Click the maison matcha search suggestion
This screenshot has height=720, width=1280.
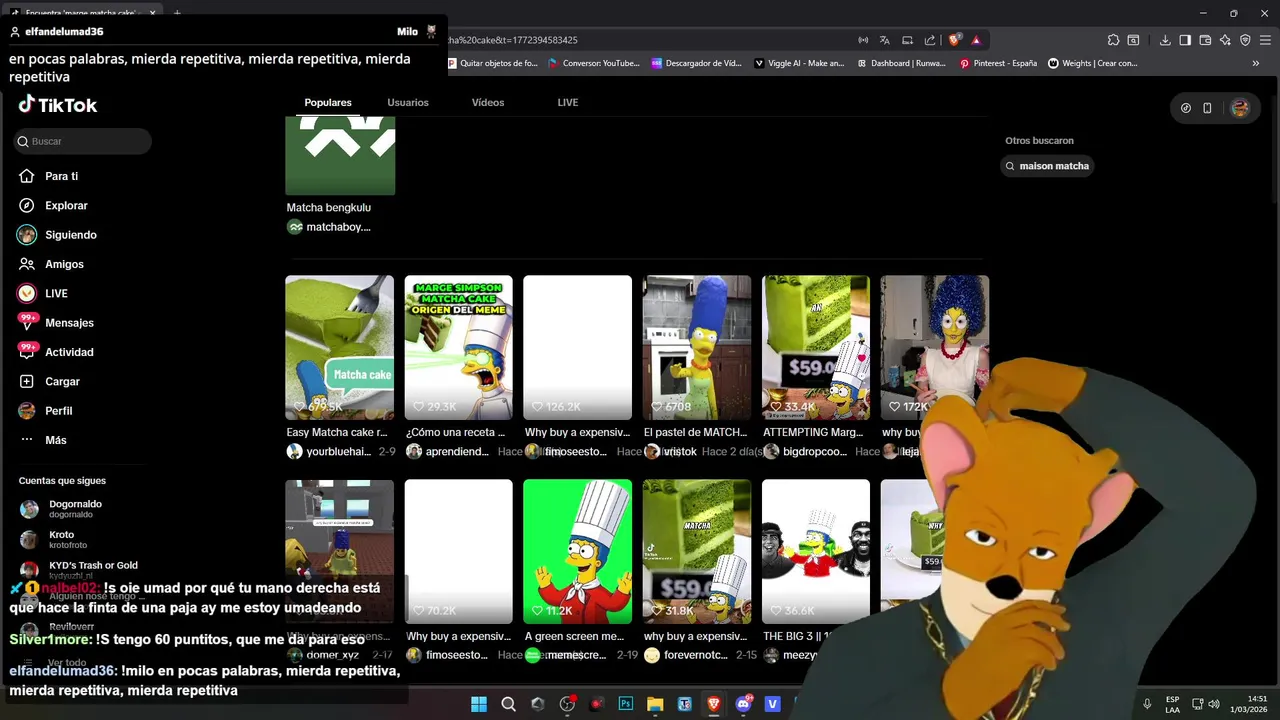[x=1047, y=166]
